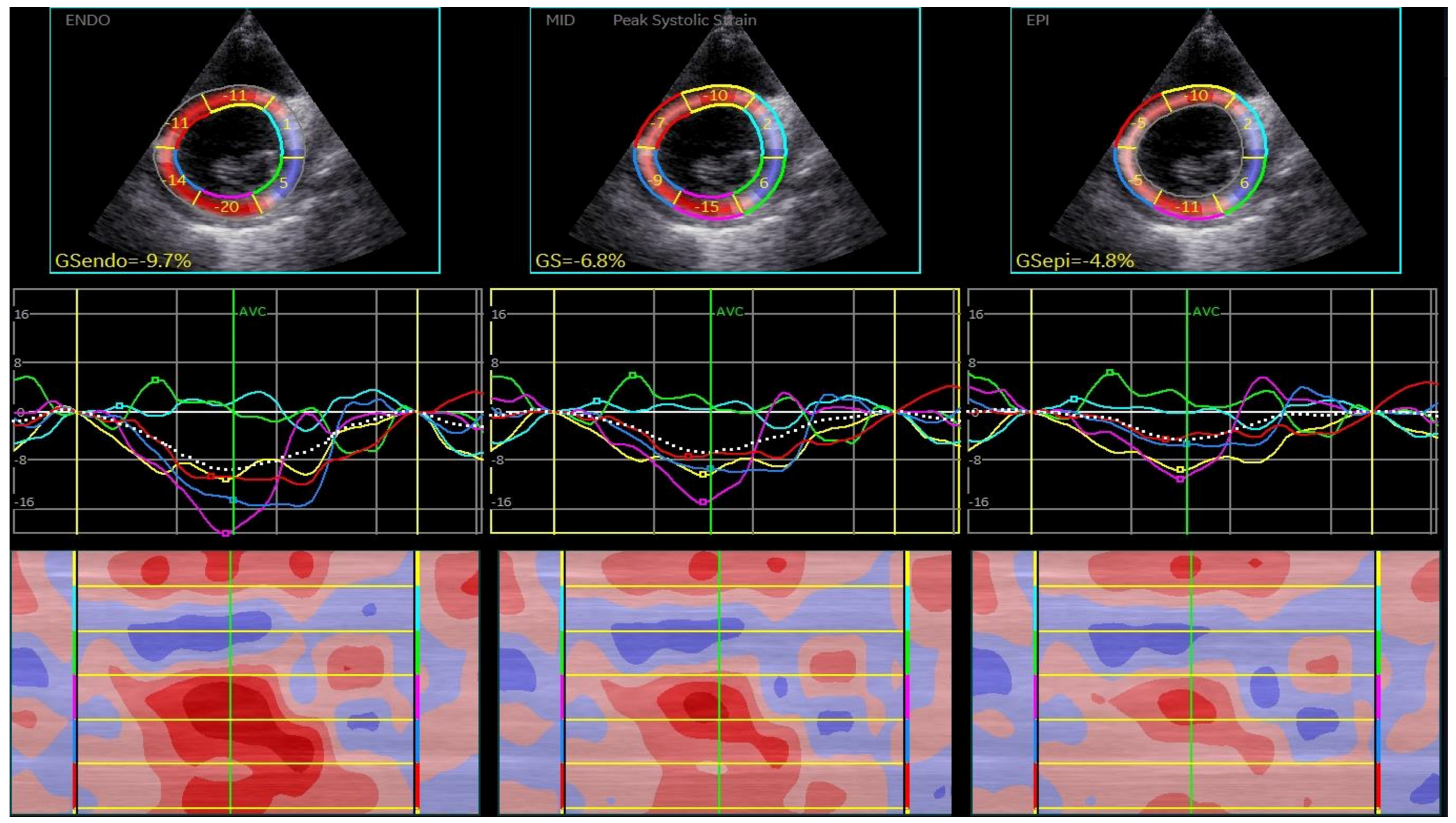Select the GSepi=-4.8% strain readout
1456x823 pixels.
tap(1075, 261)
